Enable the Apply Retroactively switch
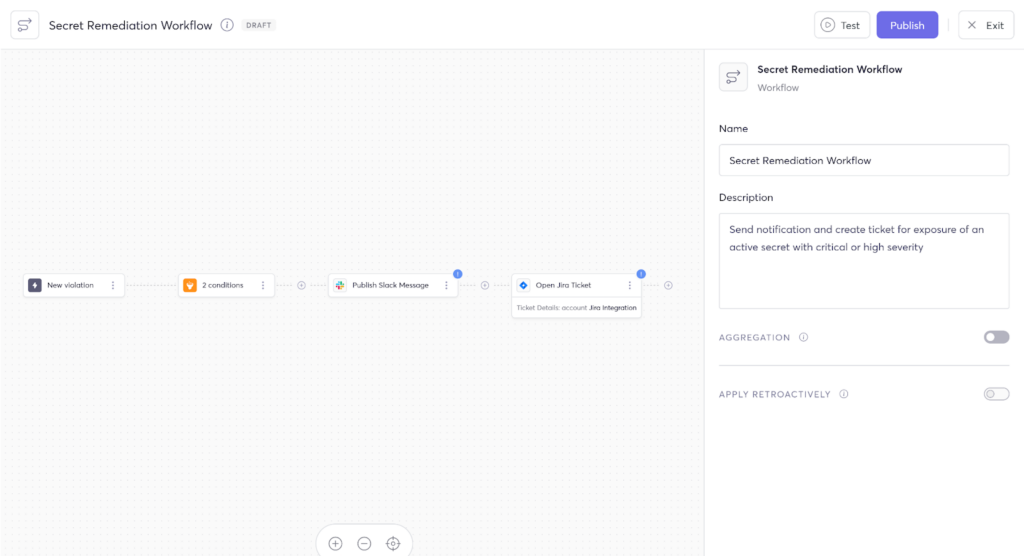Viewport: 1024px width, 556px height. click(996, 395)
